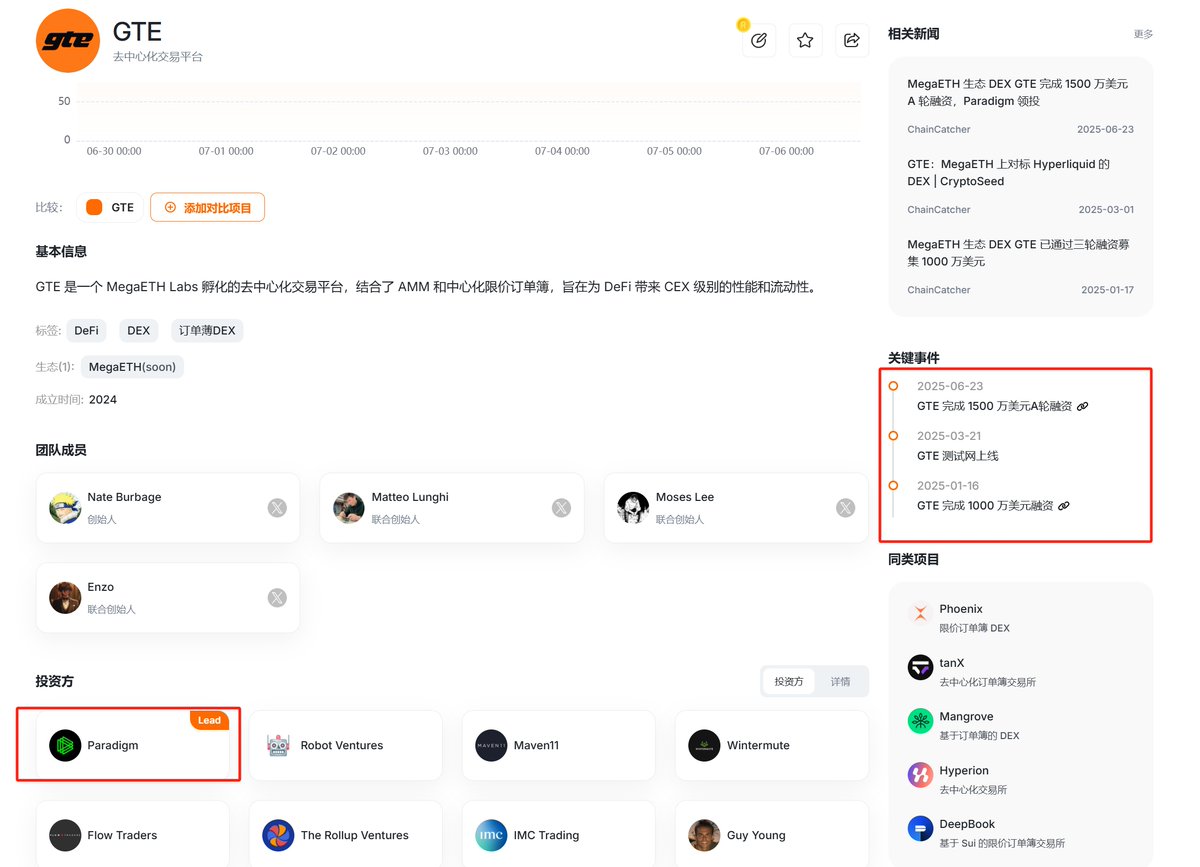Click Matteo Lunghi's avatar photo
Screen dimensions: 1200x867
coord(349,508)
